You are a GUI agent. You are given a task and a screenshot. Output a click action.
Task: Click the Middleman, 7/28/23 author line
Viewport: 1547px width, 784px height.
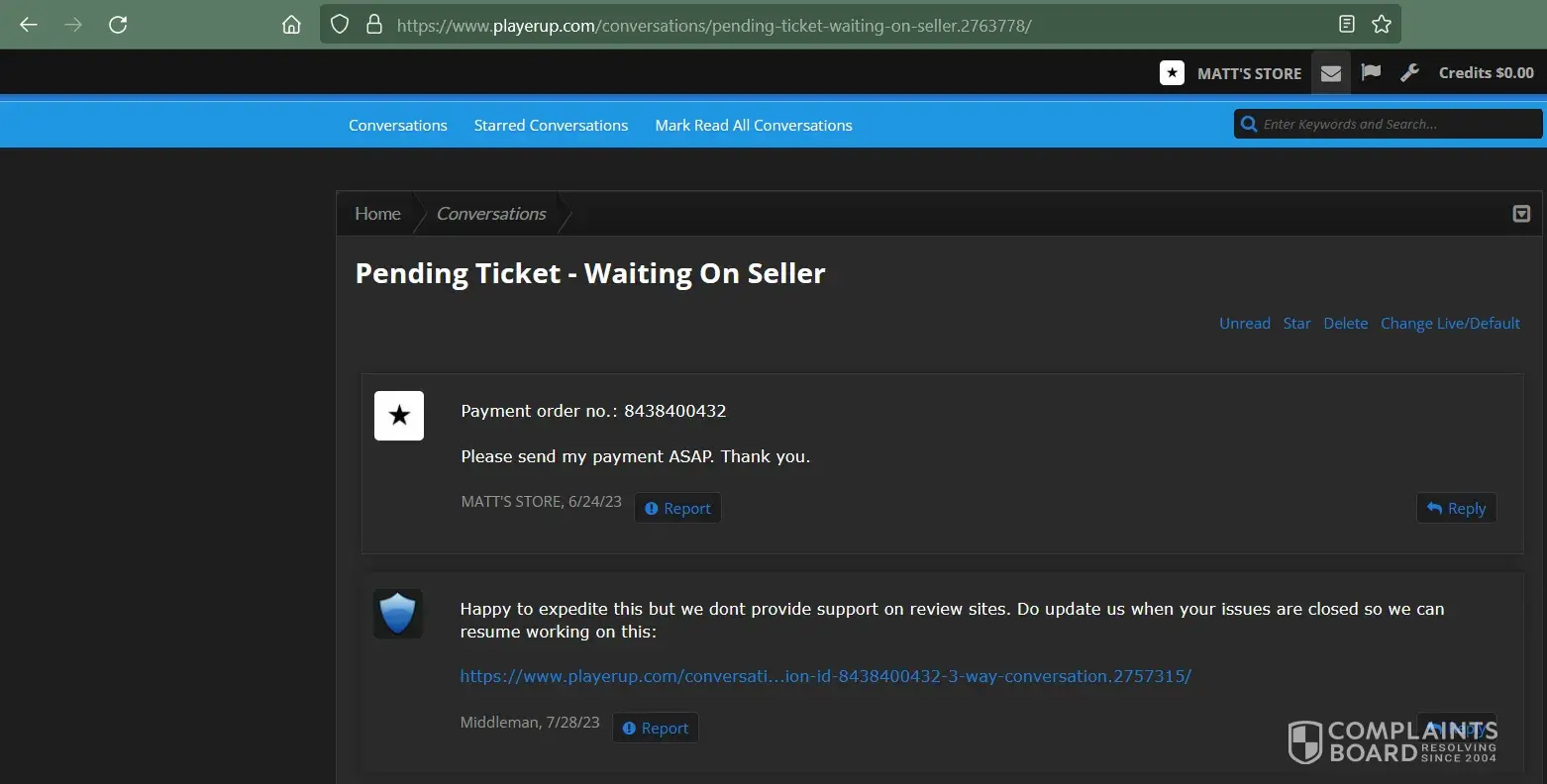coord(530,723)
